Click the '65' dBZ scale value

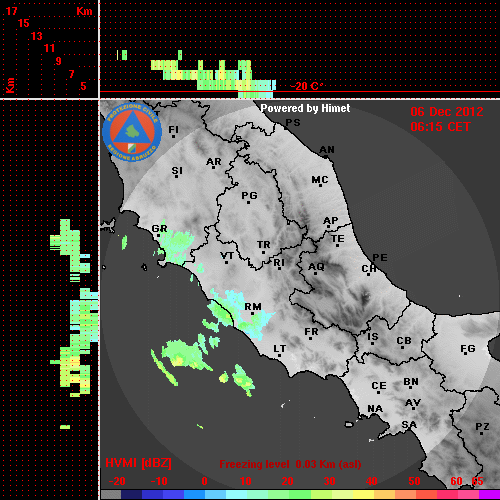click(x=477, y=481)
